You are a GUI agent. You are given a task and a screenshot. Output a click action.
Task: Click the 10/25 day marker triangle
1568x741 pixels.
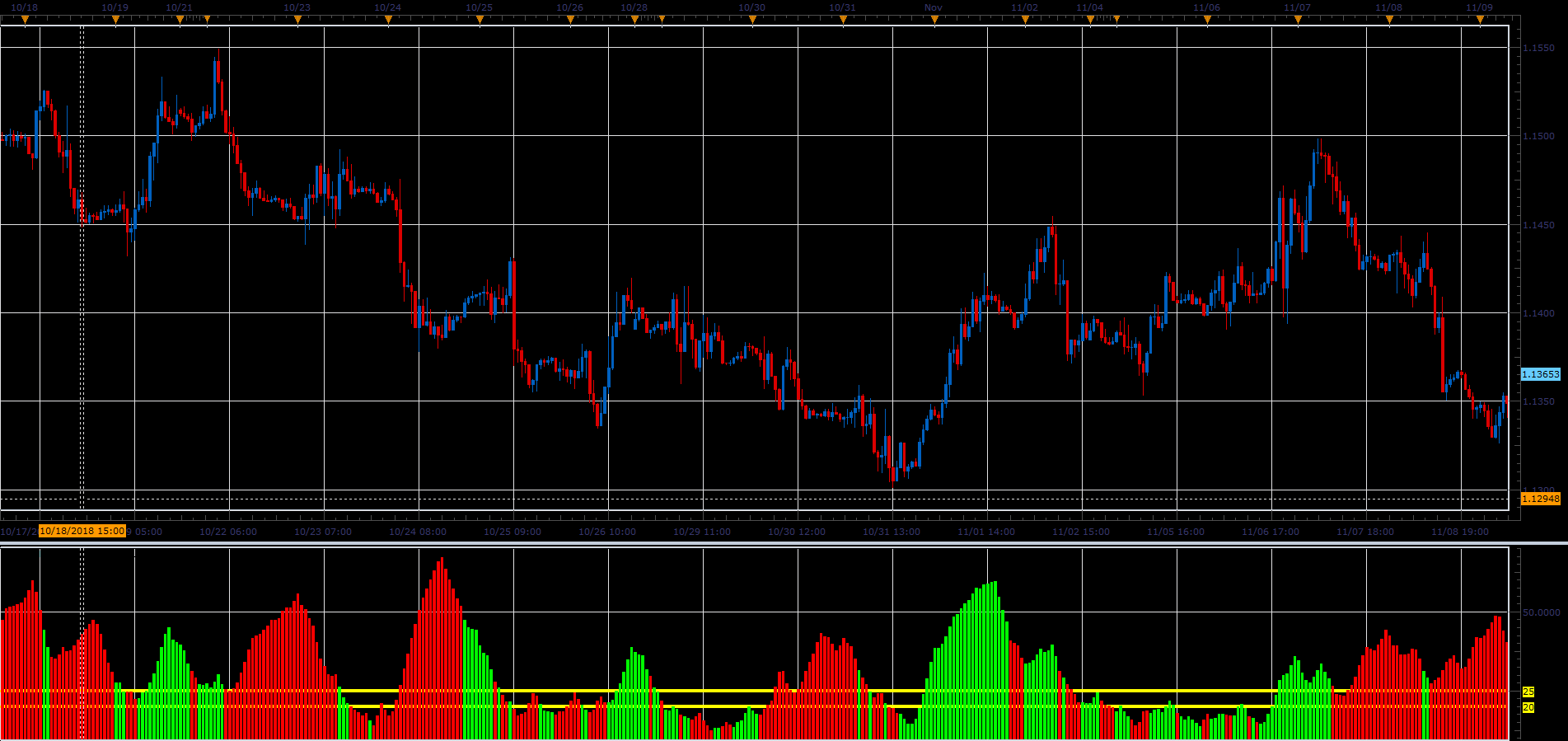point(480,21)
